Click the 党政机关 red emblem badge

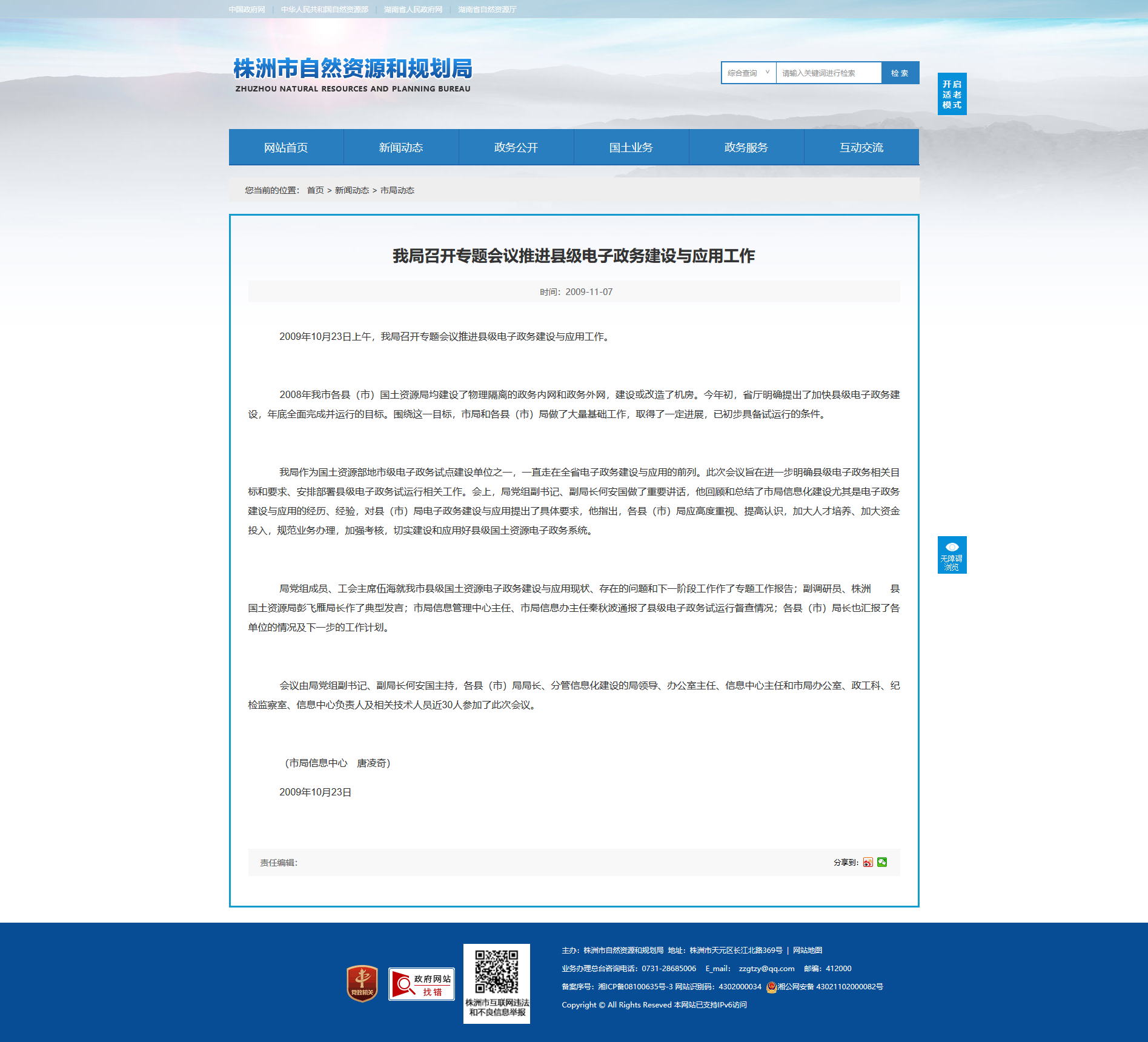click(x=362, y=983)
